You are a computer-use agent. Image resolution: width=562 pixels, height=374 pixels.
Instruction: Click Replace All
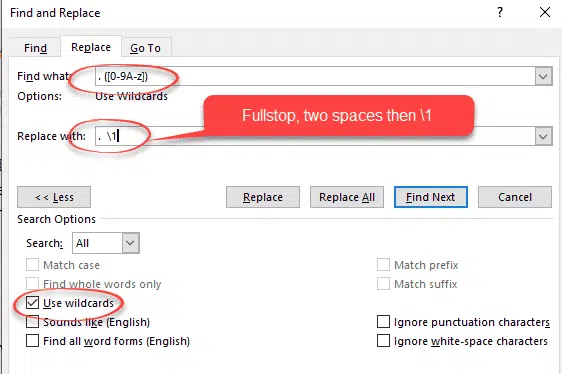click(x=347, y=197)
